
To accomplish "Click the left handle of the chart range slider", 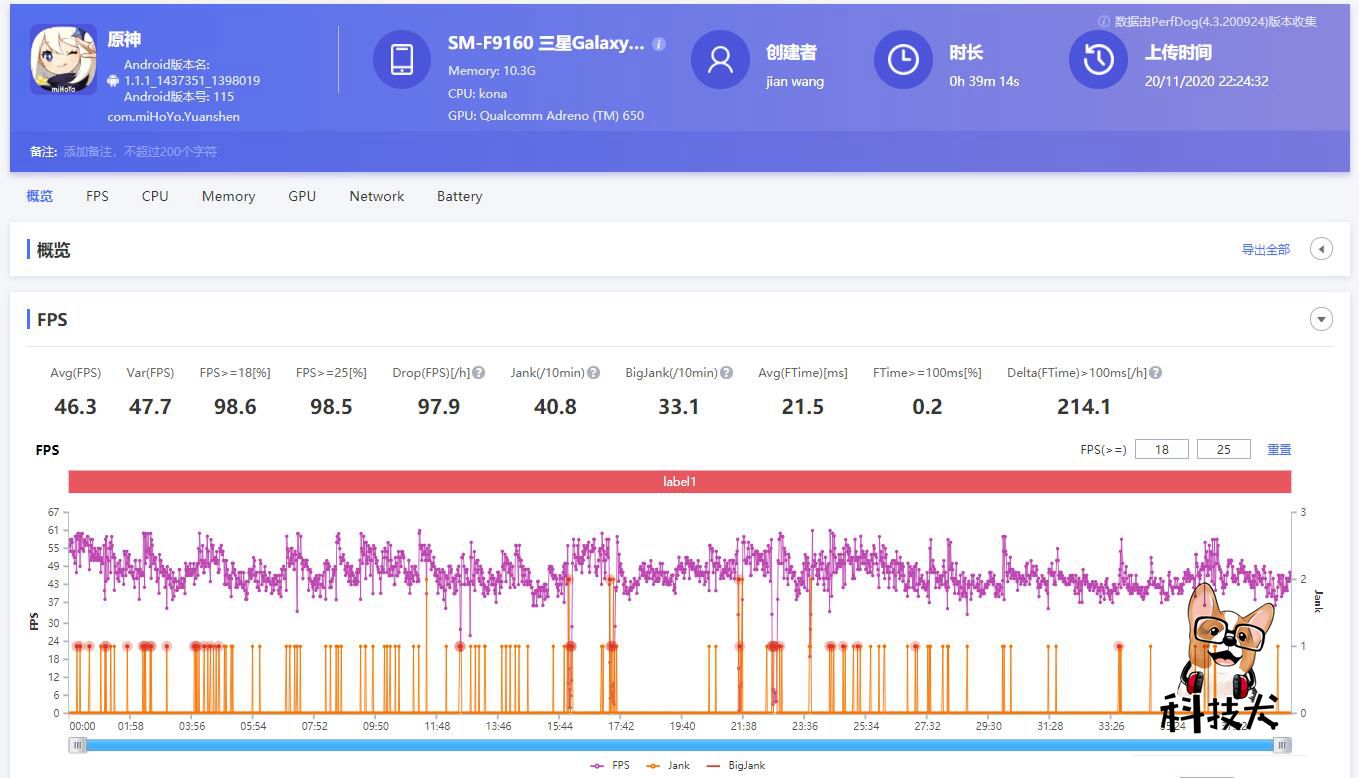I will click(78, 745).
